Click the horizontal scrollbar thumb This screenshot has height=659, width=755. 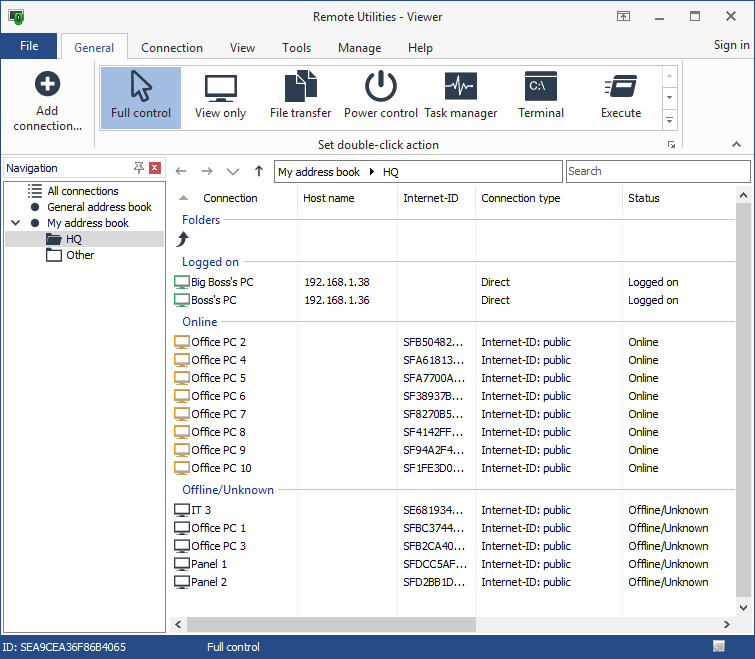[x=331, y=624]
